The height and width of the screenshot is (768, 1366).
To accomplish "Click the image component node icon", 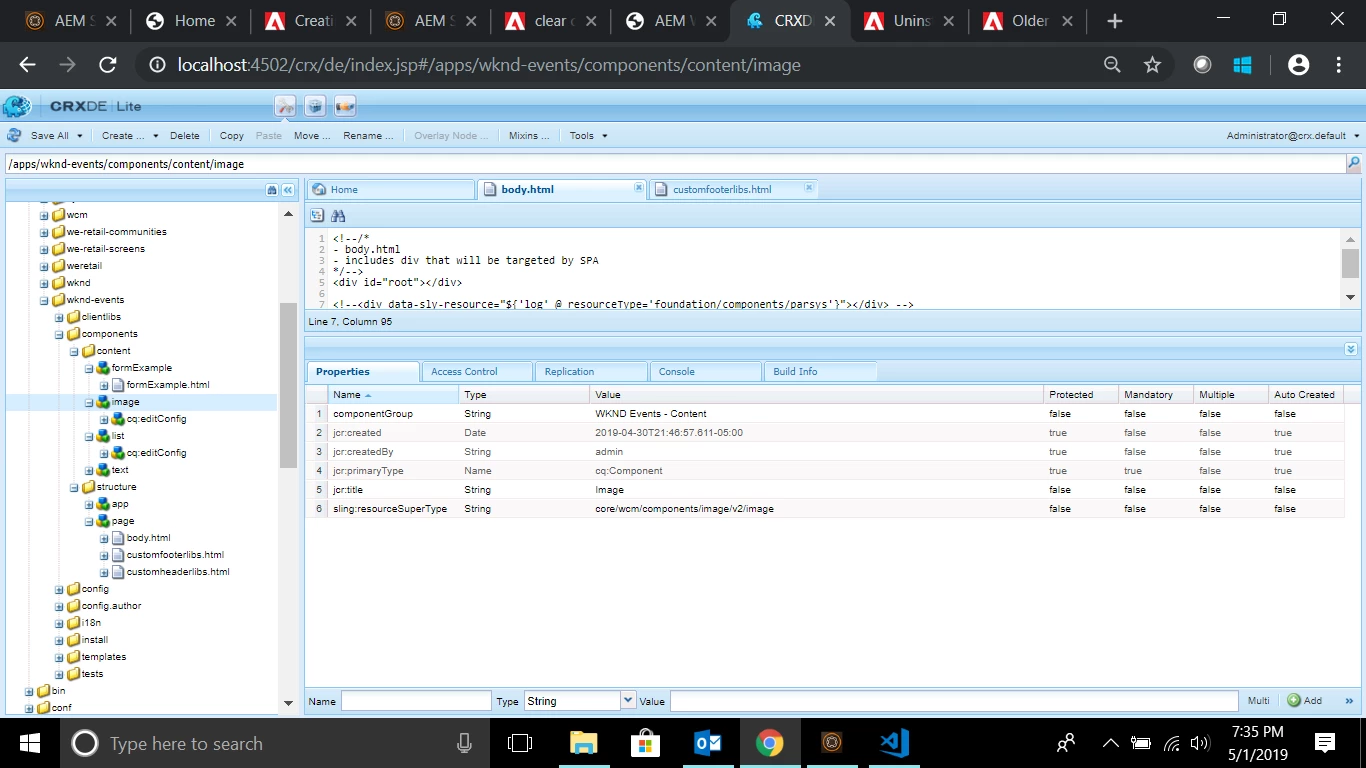I will 103,402.
